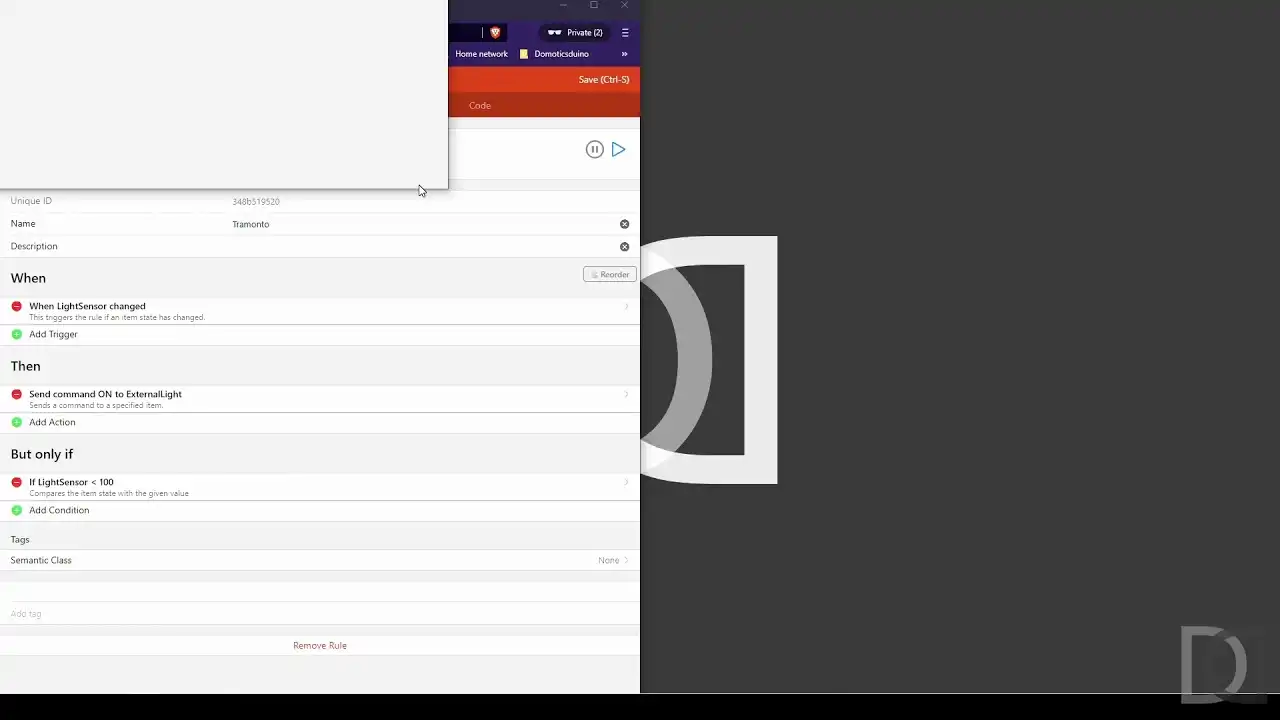Image resolution: width=1280 pixels, height=720 pixels.
Task: Clear the Name field with its X icon
Action: tap(624, 224)
